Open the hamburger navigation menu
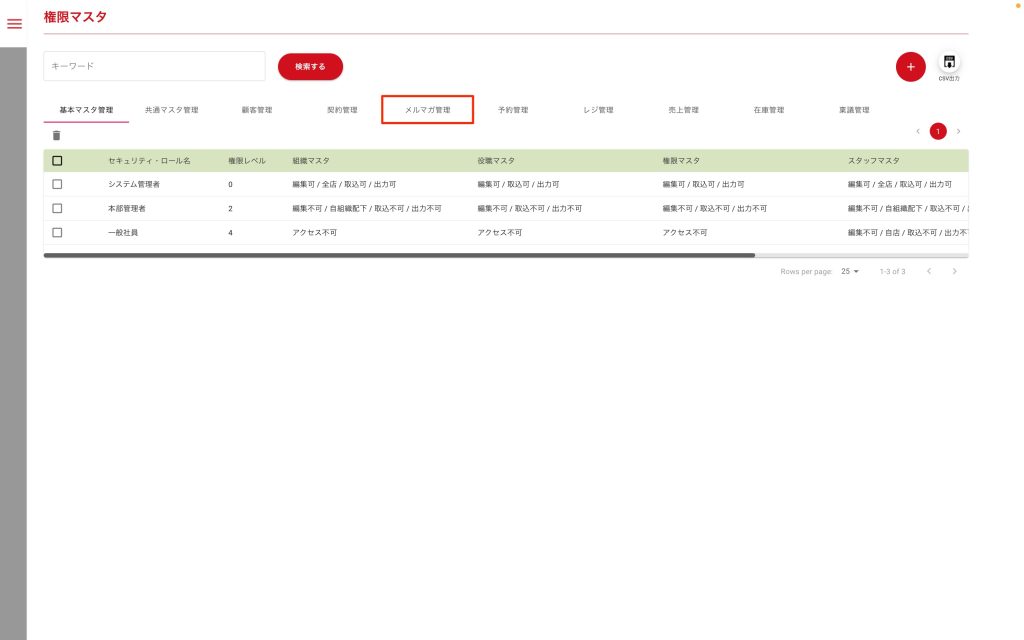This screenshot has height=640, width=1024. coord(14,24)
